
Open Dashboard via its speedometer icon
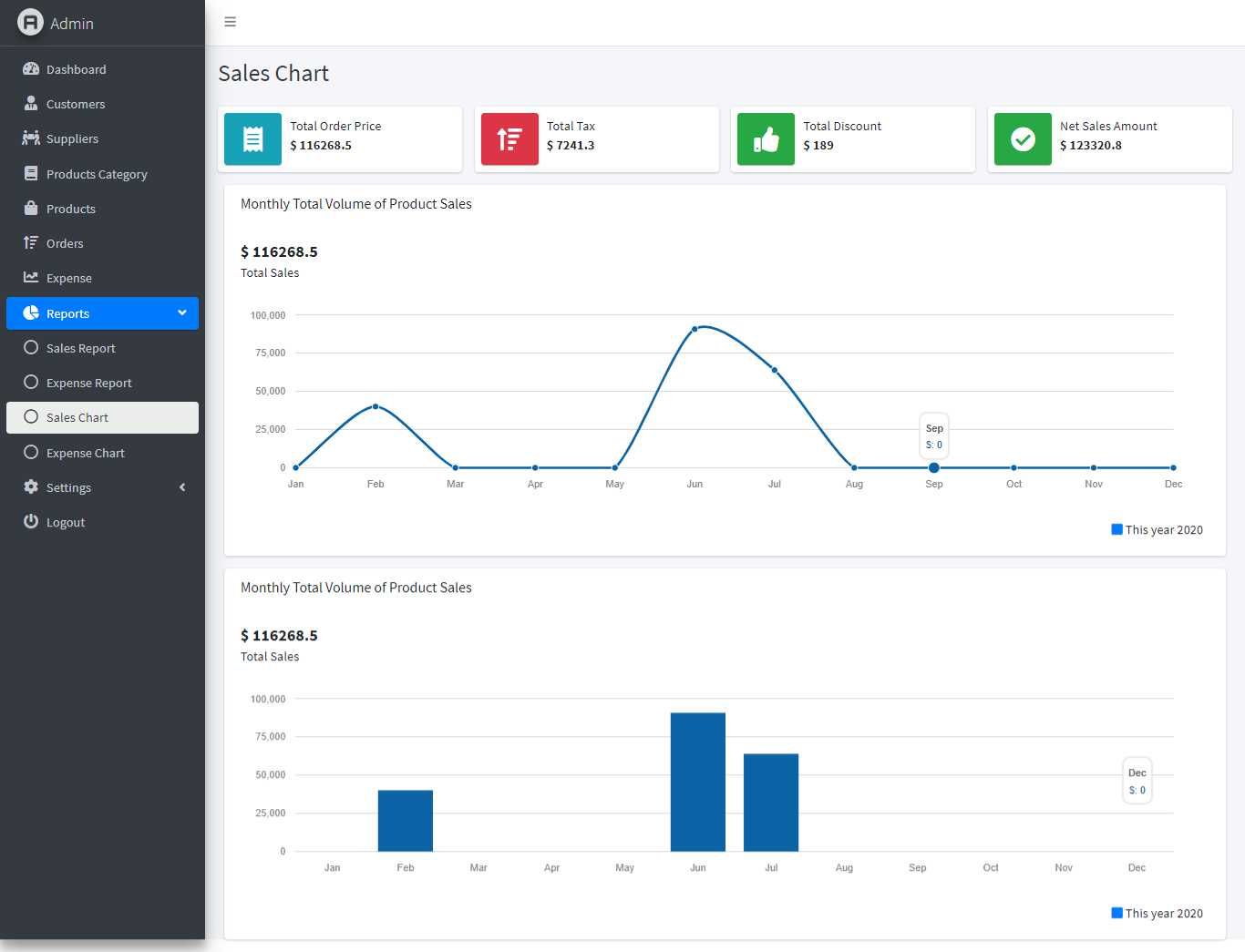(x=31, y=69)
